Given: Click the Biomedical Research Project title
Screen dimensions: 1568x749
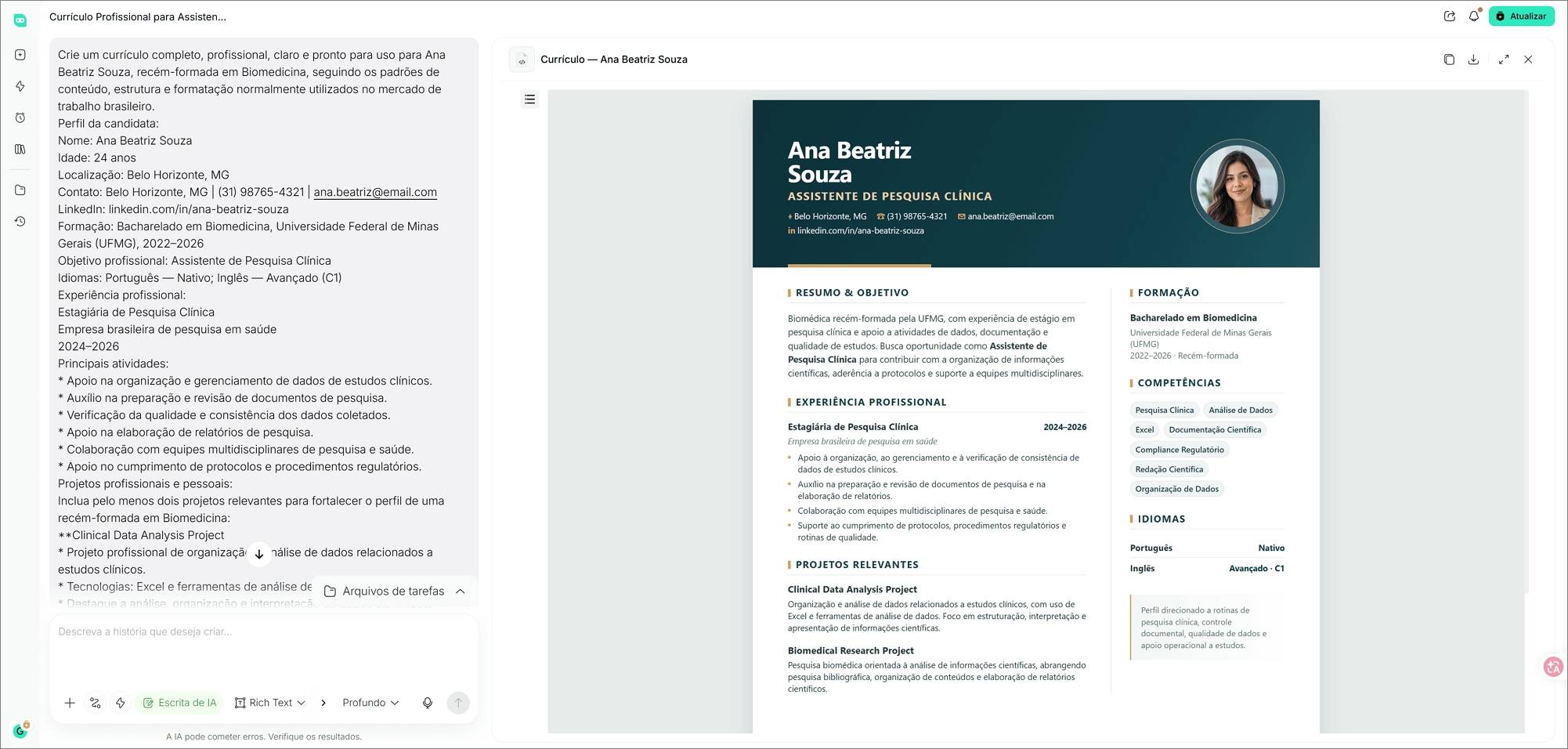Looking at the screenshot, I should click(x=851, y=651).
